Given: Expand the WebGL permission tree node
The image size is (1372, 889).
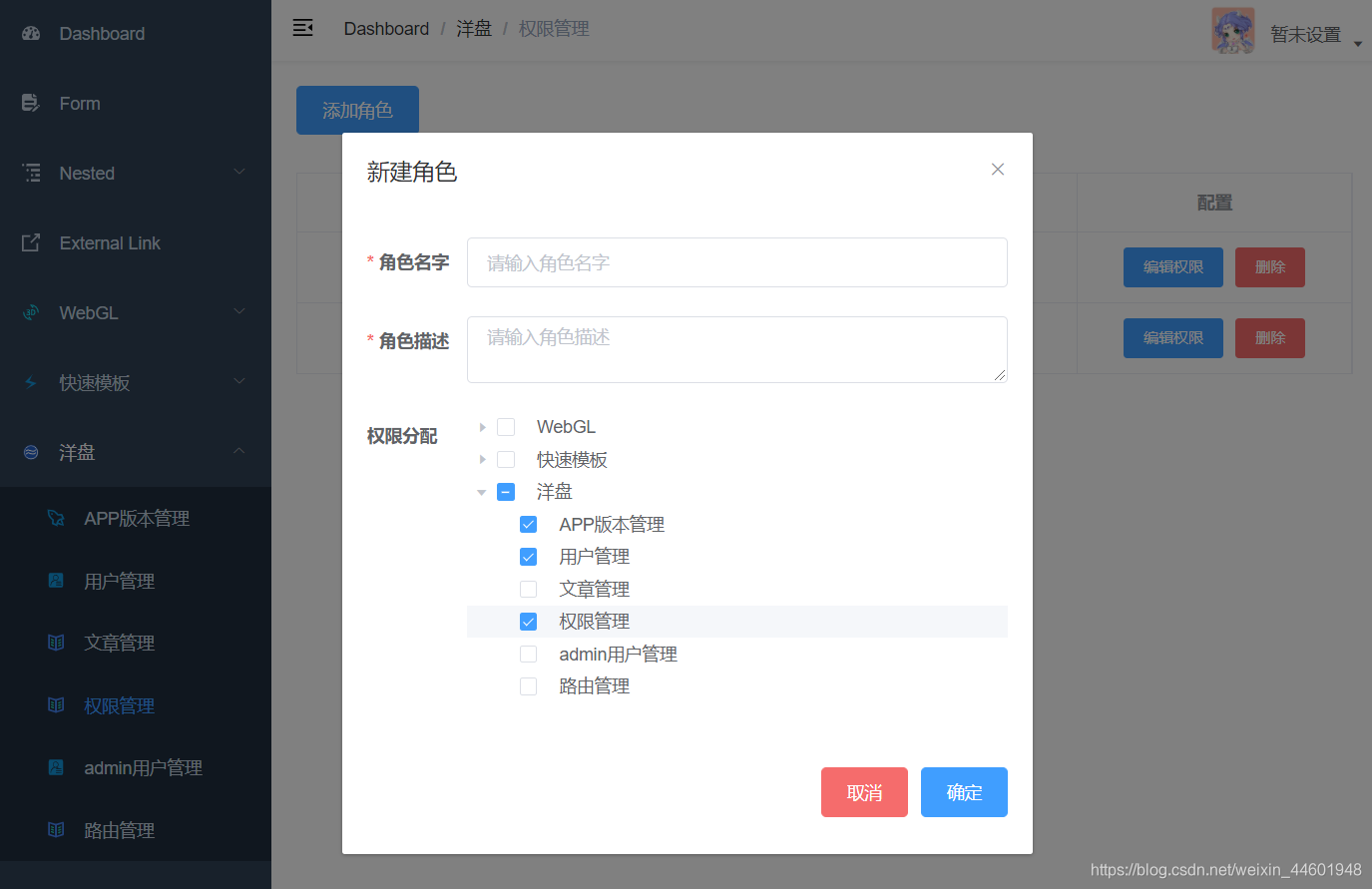Looking at the screenshot, I should tap(482, 426).
